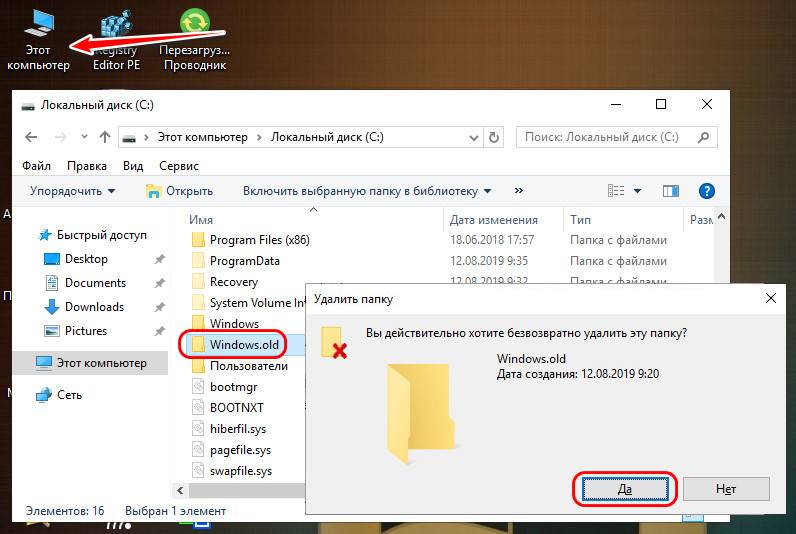Open the Сервис menu
This screenshot has width=796, height=534.
tap(179, 166)
